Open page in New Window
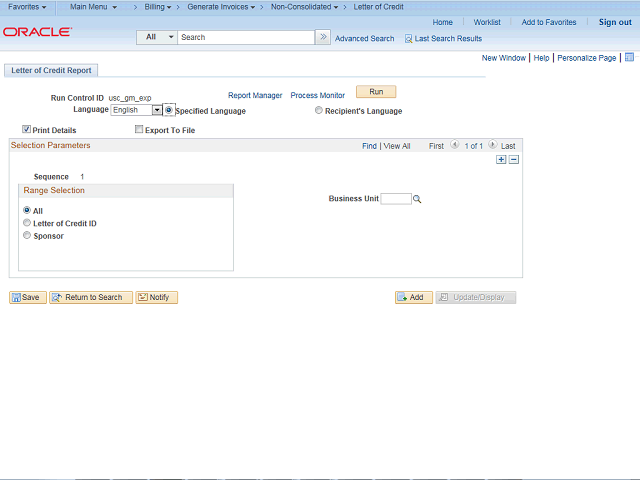Viewport: 640px width, 480px height. 504,58
